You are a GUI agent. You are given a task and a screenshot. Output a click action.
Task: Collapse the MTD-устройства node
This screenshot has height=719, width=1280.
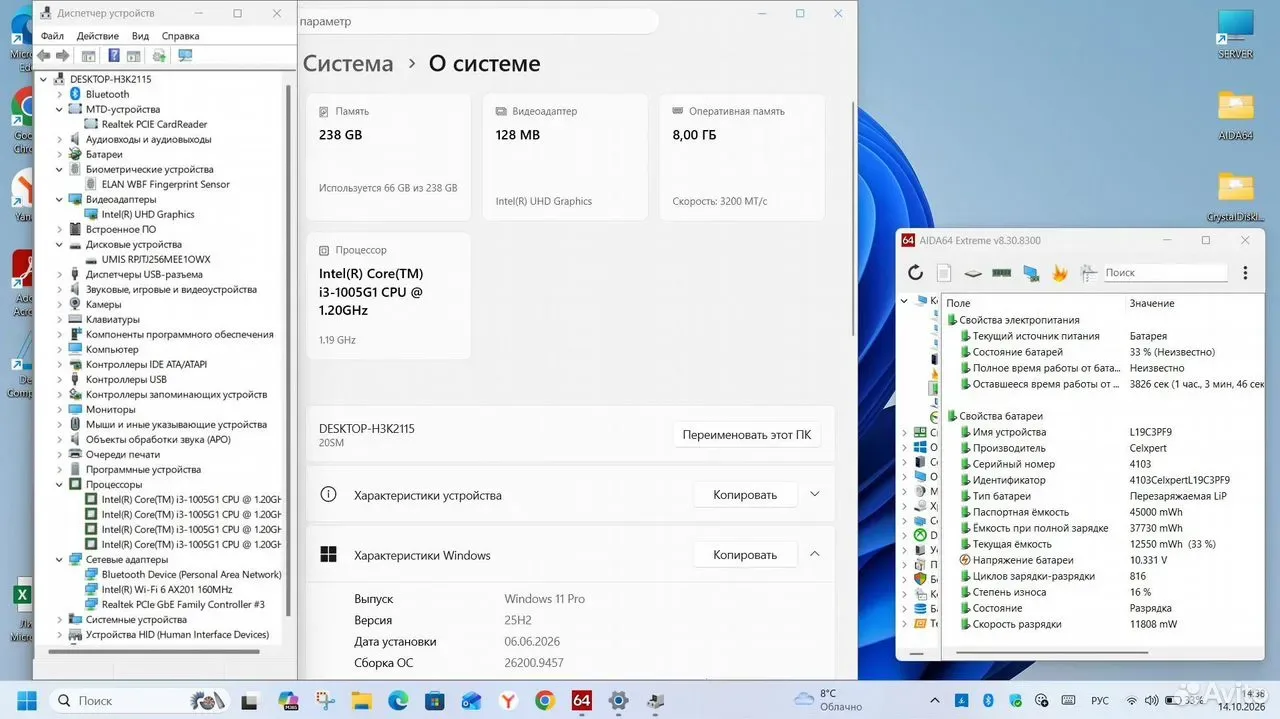click(x=60, y=109)
